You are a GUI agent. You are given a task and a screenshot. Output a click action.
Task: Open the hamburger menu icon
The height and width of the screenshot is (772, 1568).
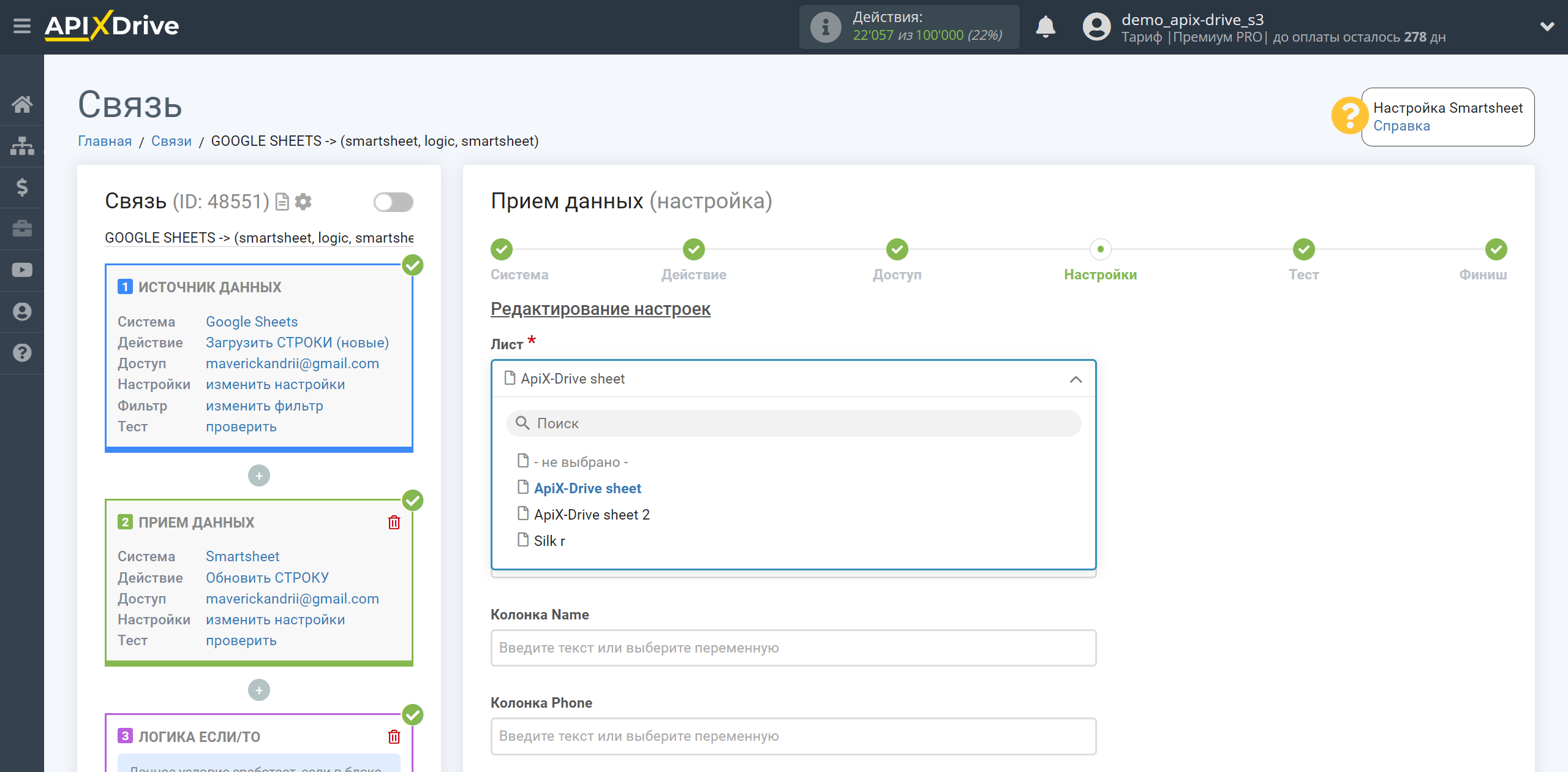tap(22, 26)
